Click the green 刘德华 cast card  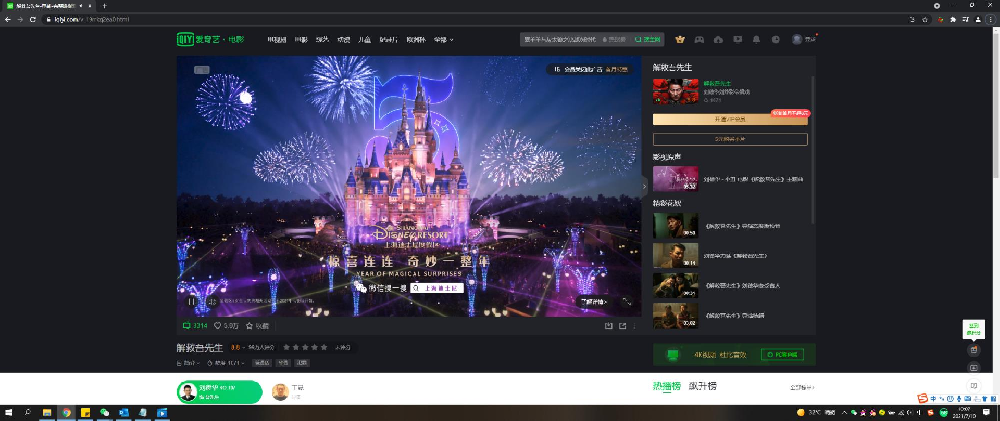[219, 392]
